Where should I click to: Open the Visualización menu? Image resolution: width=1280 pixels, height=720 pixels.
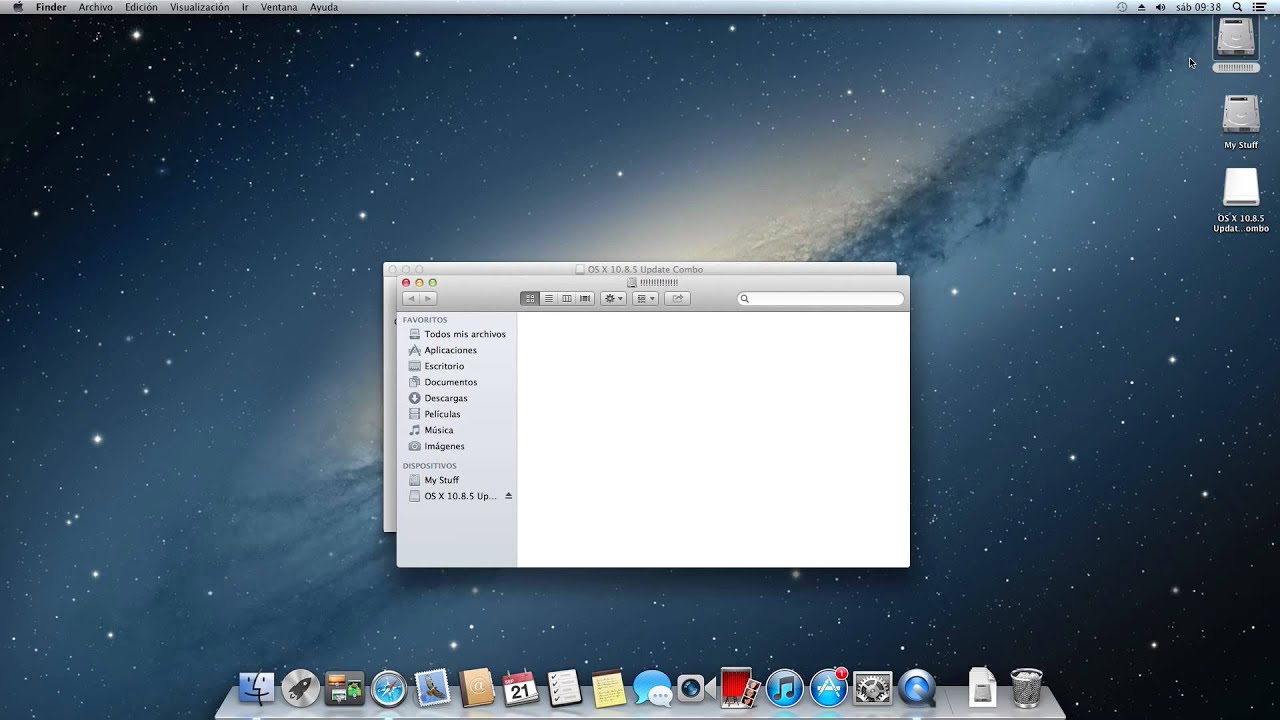pyautogui.click(x=199, y=7)
